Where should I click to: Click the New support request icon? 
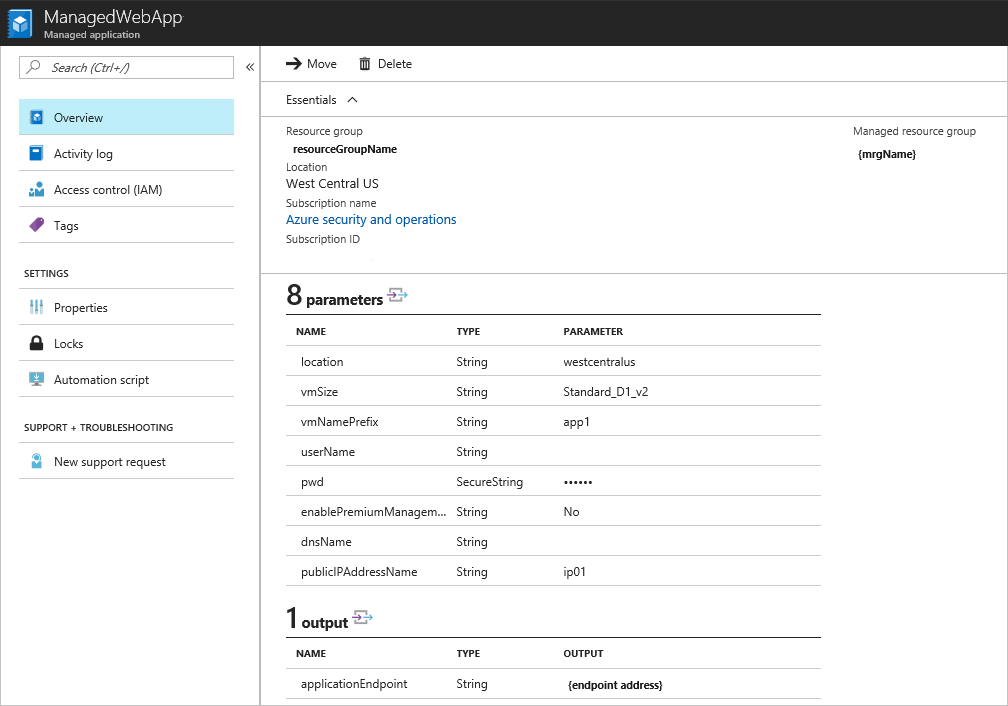(37, 462)
